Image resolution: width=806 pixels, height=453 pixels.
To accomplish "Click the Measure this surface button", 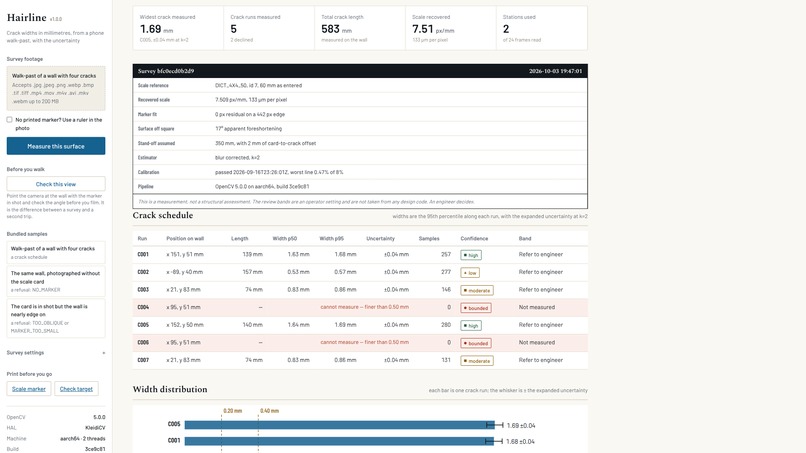I will click(56, 146).
